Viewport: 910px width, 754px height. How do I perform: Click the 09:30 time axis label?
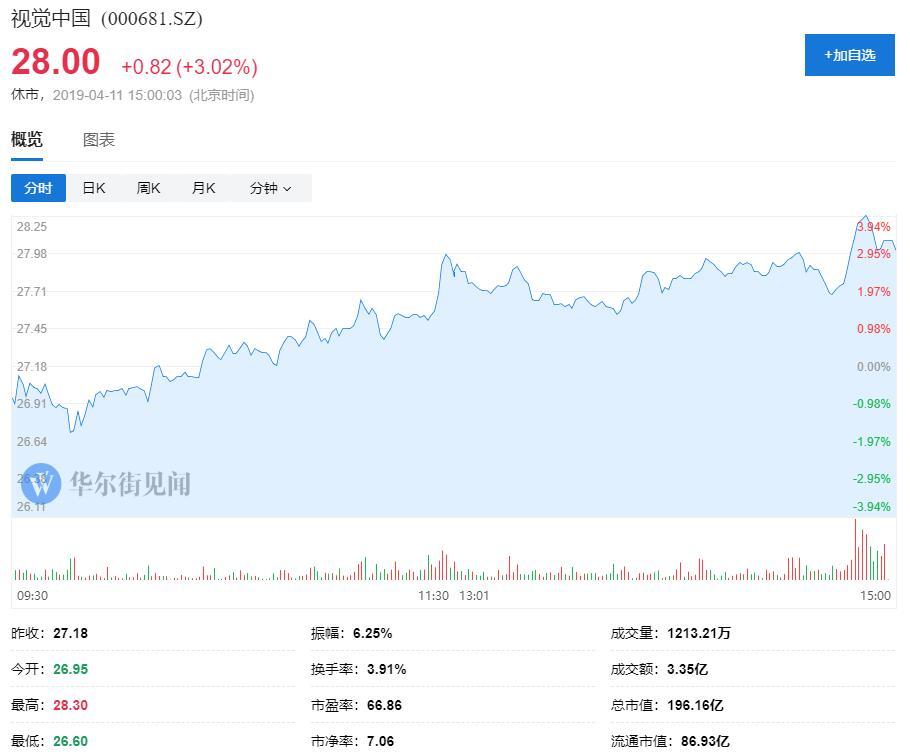coord(32,595)
